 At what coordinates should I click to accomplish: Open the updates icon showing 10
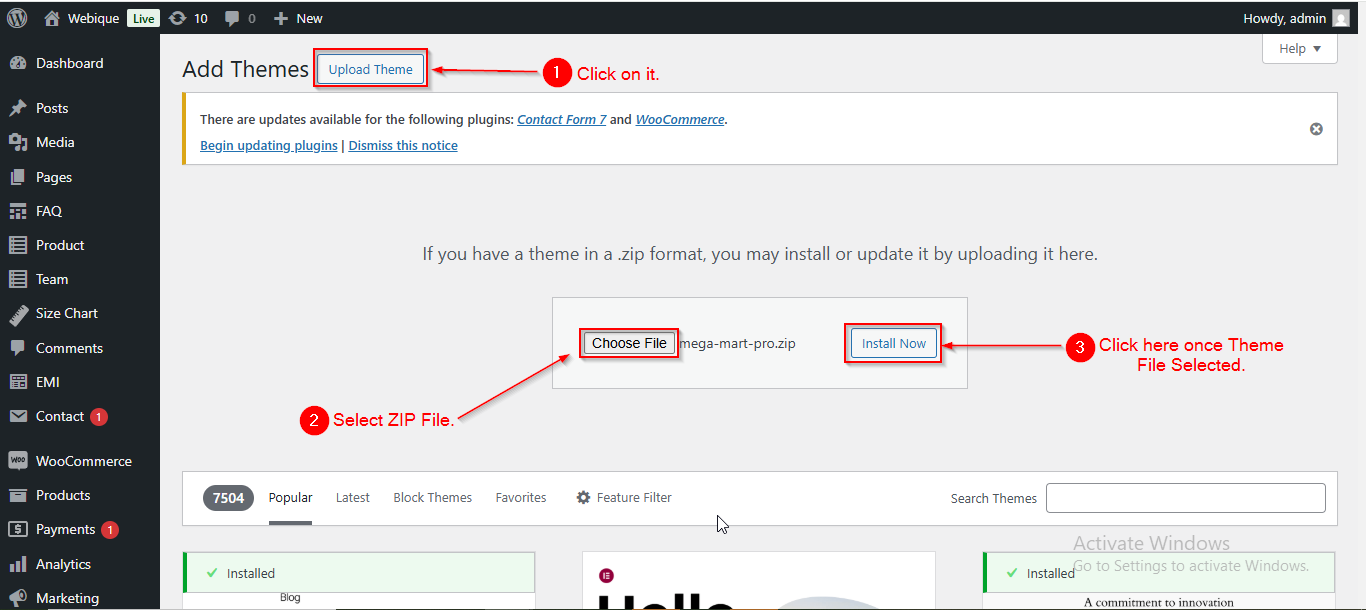coord(178,18)
